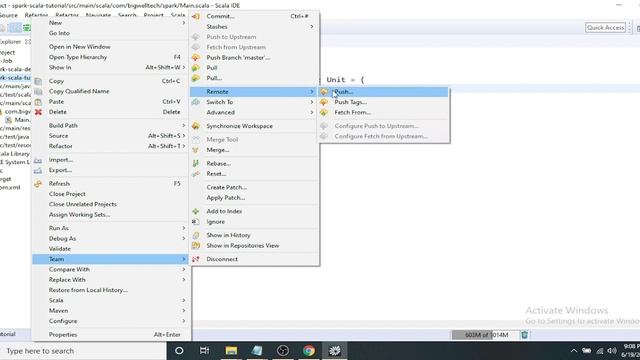640x360 pixels.
Task: Click the Refresh icon in context menu
Action: click(x=38, y=184)
